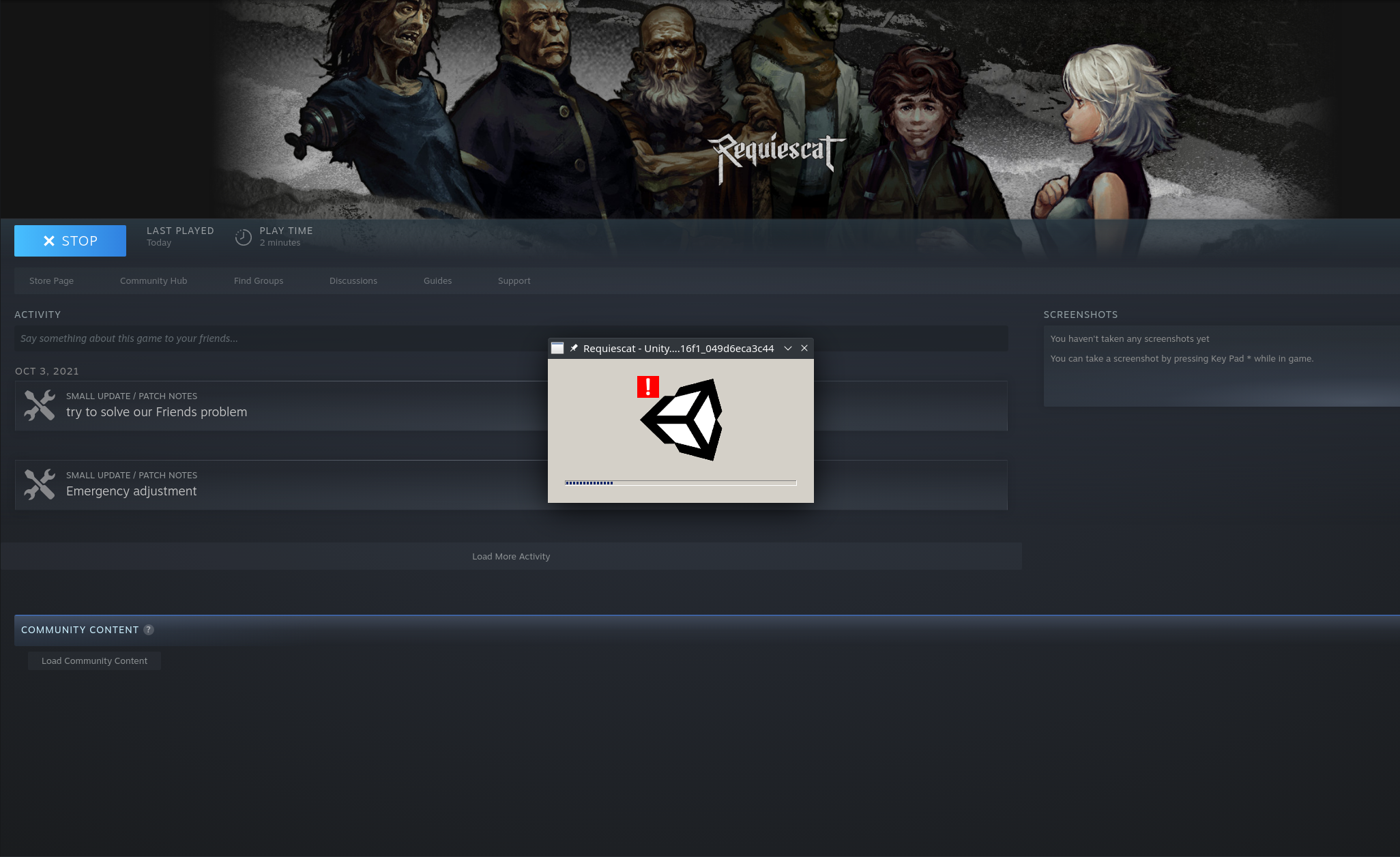Click the ACTIVITY section heading

pyautogui.click(x=38, y=315)
